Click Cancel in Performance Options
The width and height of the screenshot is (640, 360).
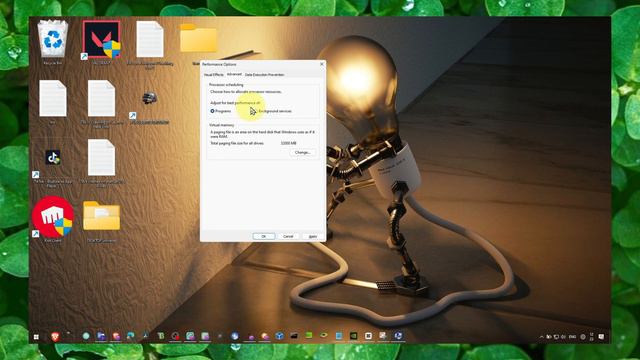click(x=288, y=236)
